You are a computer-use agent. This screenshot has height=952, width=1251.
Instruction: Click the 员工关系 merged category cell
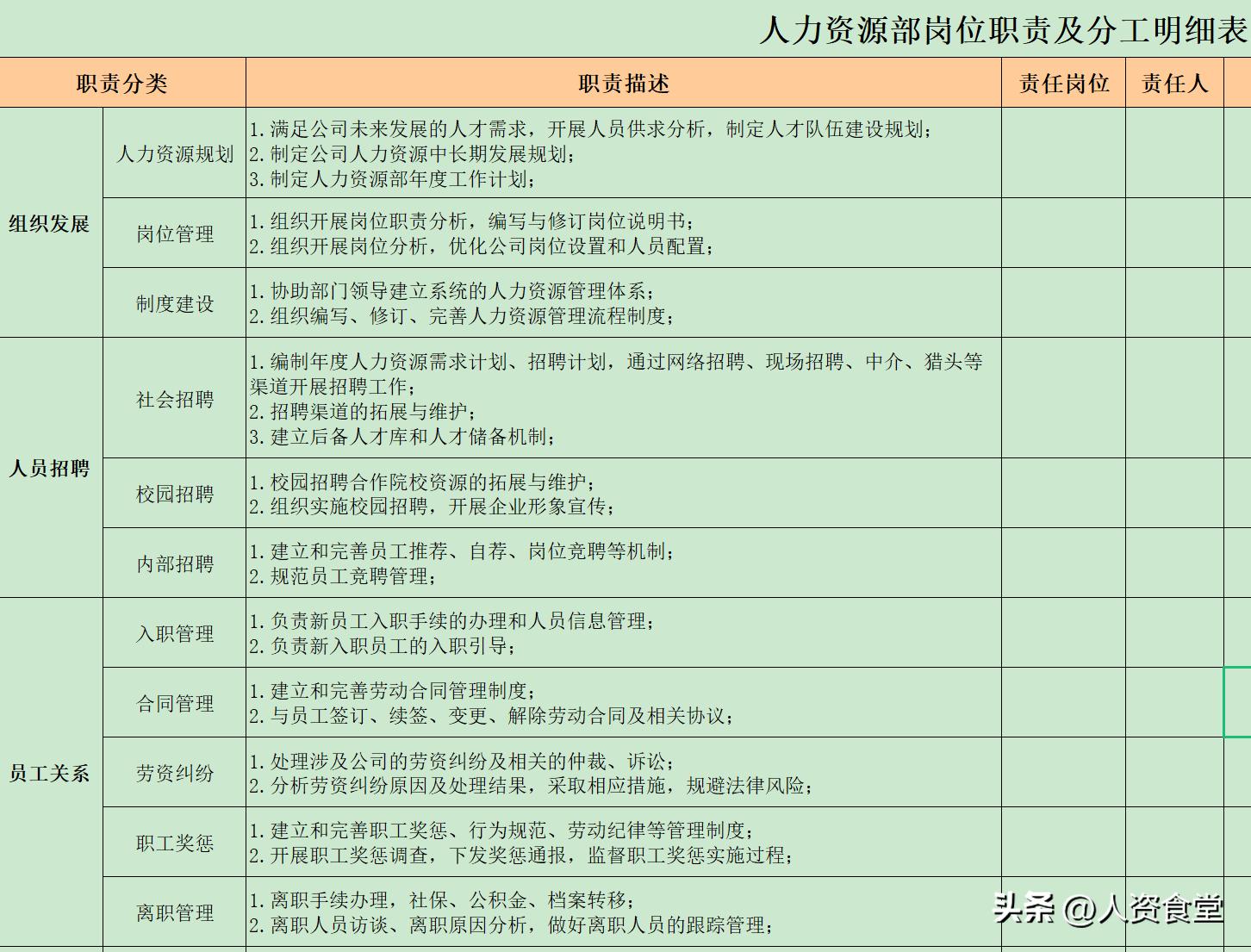[x=50, y=773]
